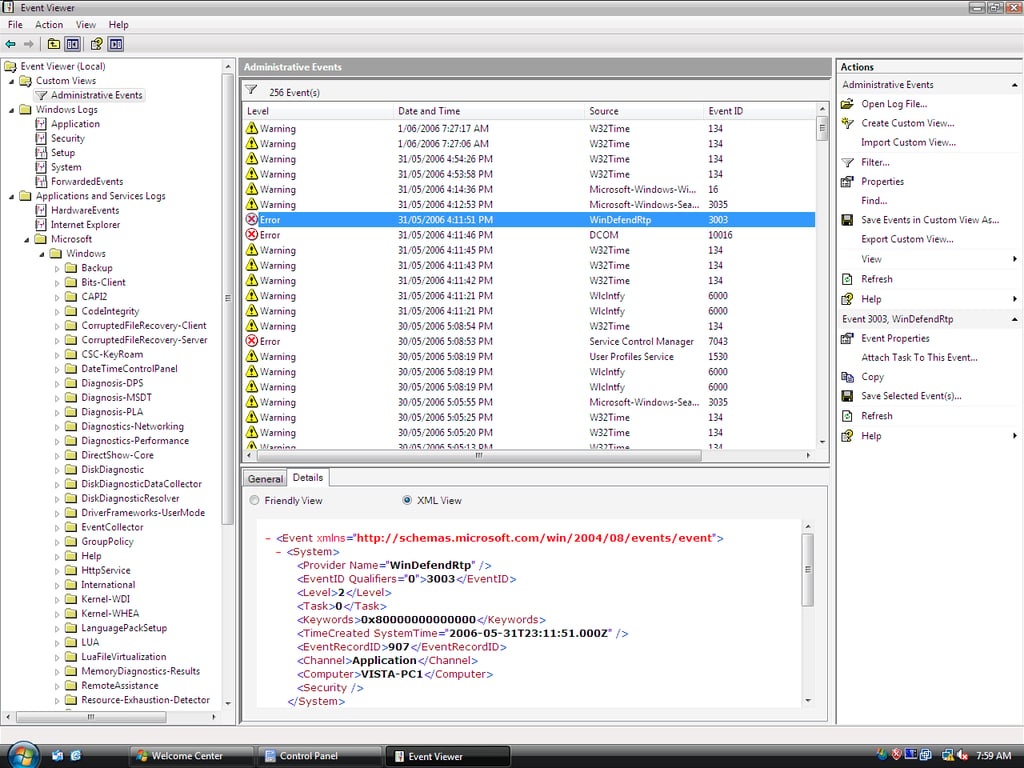The image size is (1024, 768).
Task: Toggle the Show/Hide Console Tree toolbar icon
Action: pyautogui.click(x=72, y=44)
